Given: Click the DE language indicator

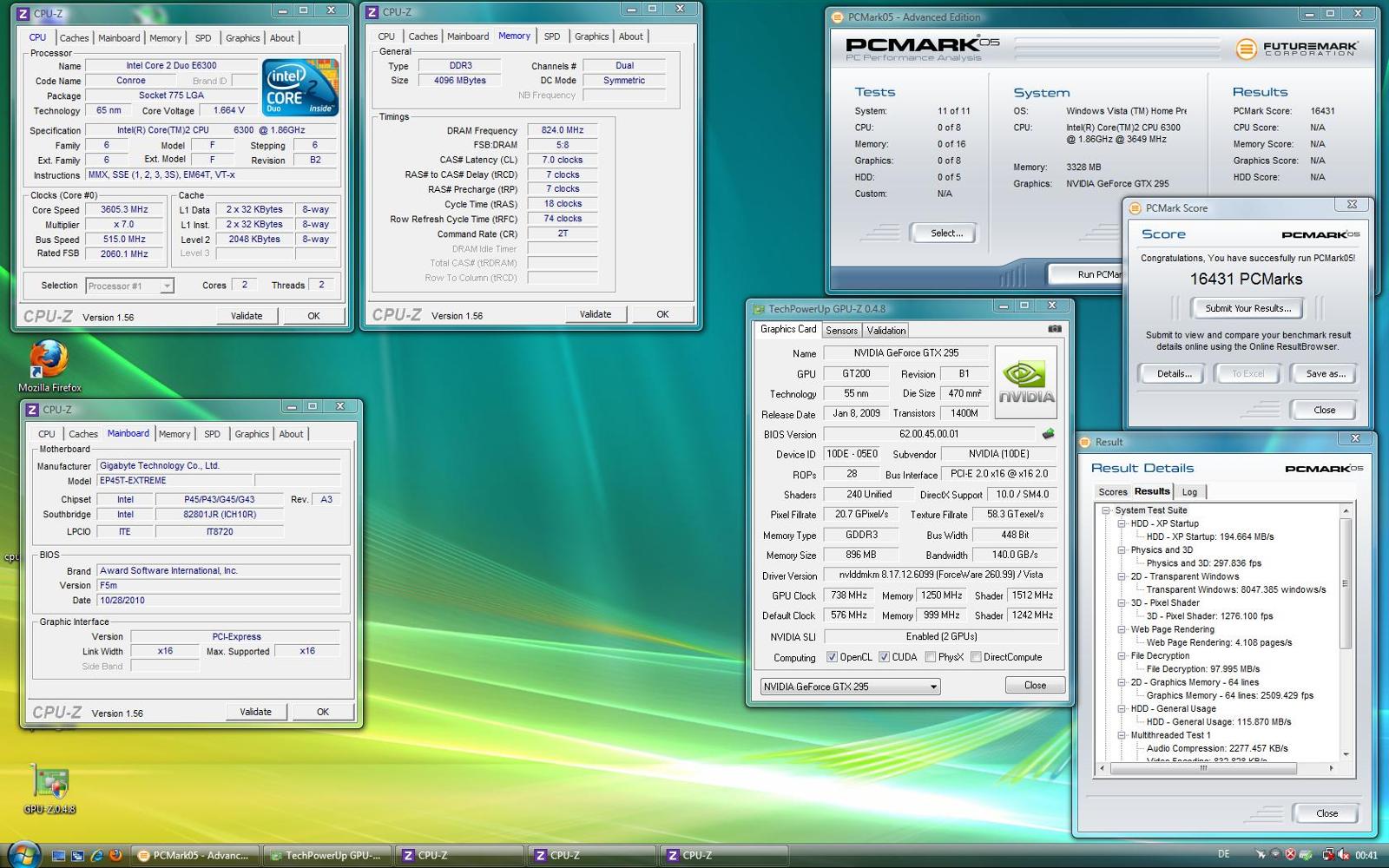Looking at the screenshot, I should click(x=1223, y=854).
